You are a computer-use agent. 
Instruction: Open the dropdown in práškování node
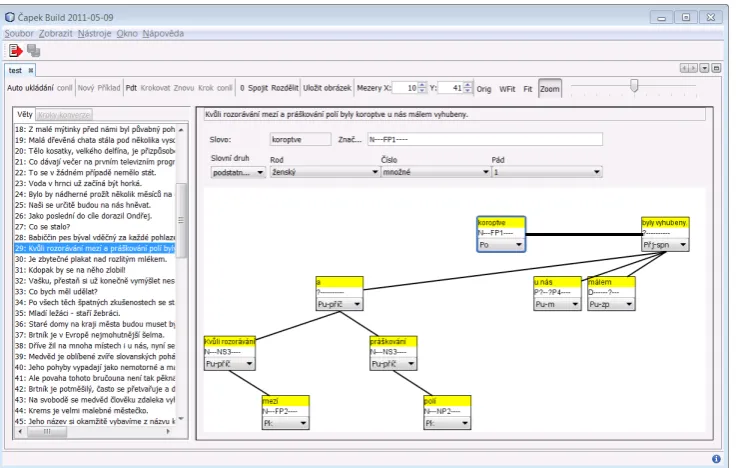393,364
